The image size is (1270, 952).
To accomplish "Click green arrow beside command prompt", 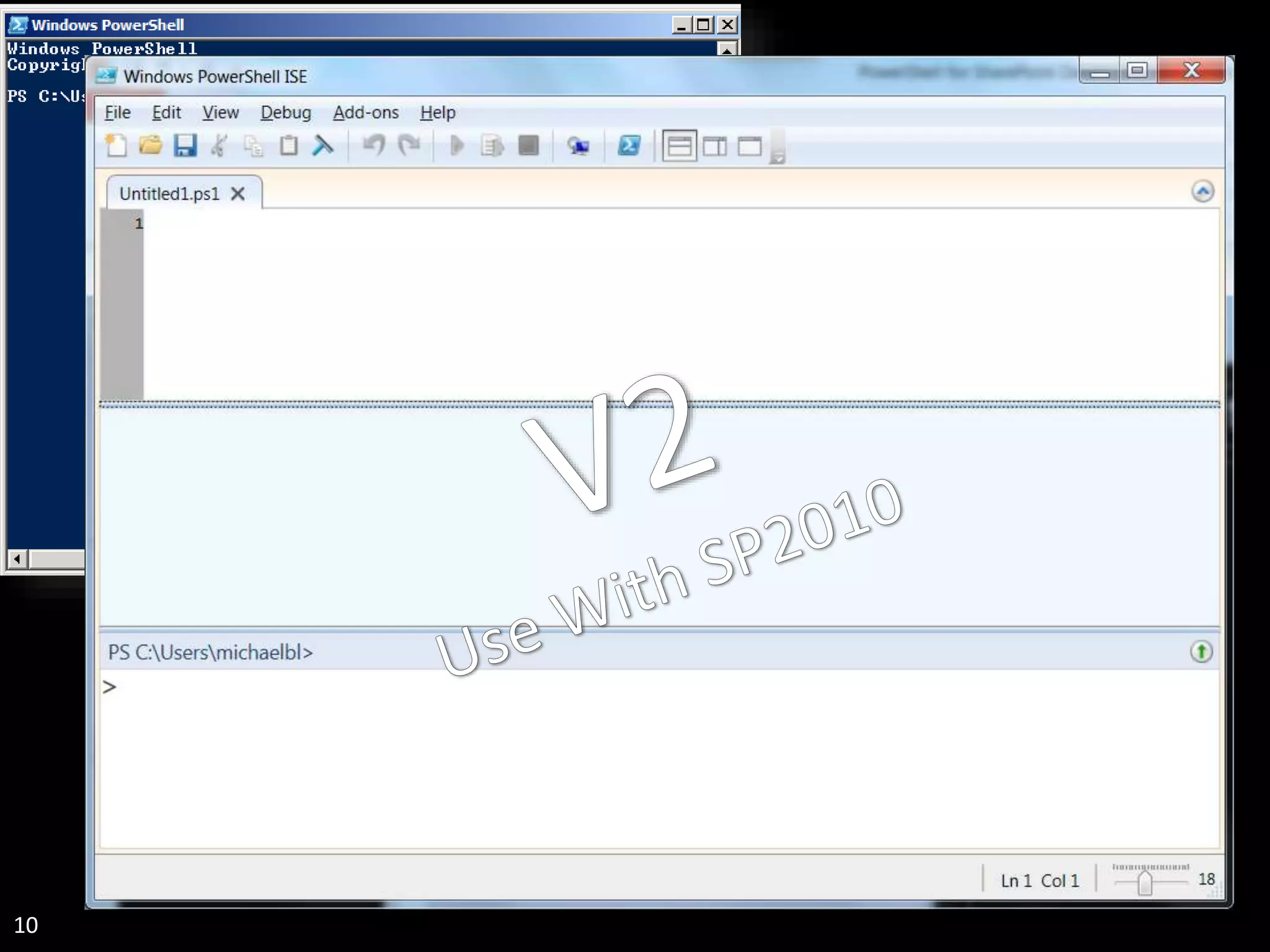I will [x=1201, y=652].
